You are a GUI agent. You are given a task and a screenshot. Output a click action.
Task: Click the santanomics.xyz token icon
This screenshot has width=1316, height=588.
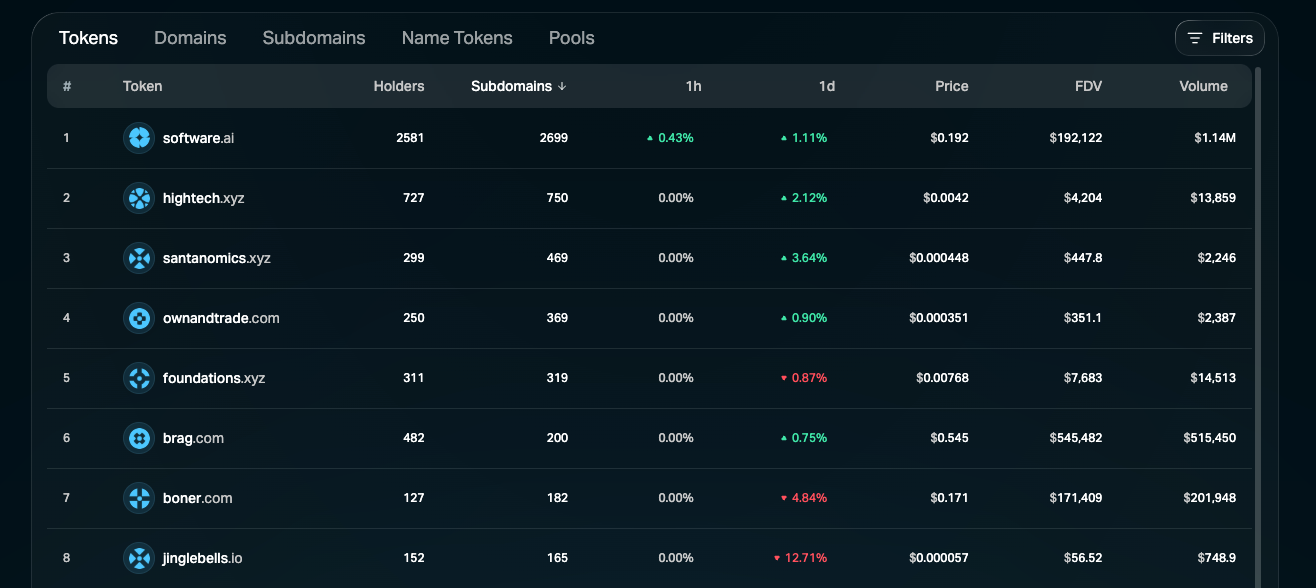[138, 258]
